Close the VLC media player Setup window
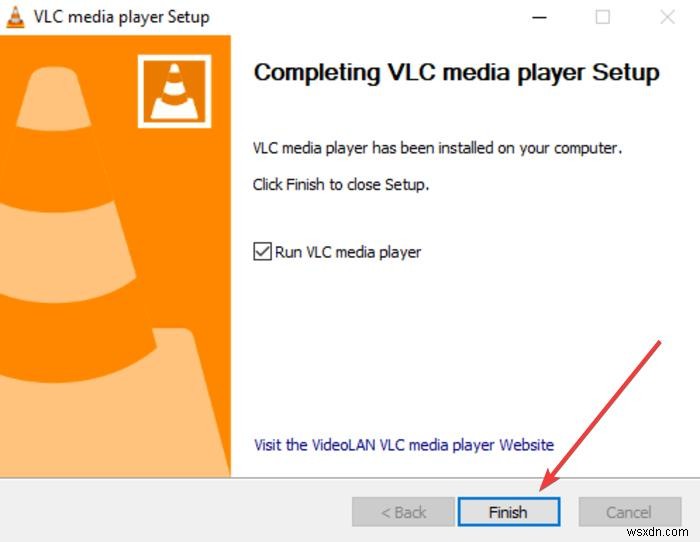The image size is (700, 542). 667,17
